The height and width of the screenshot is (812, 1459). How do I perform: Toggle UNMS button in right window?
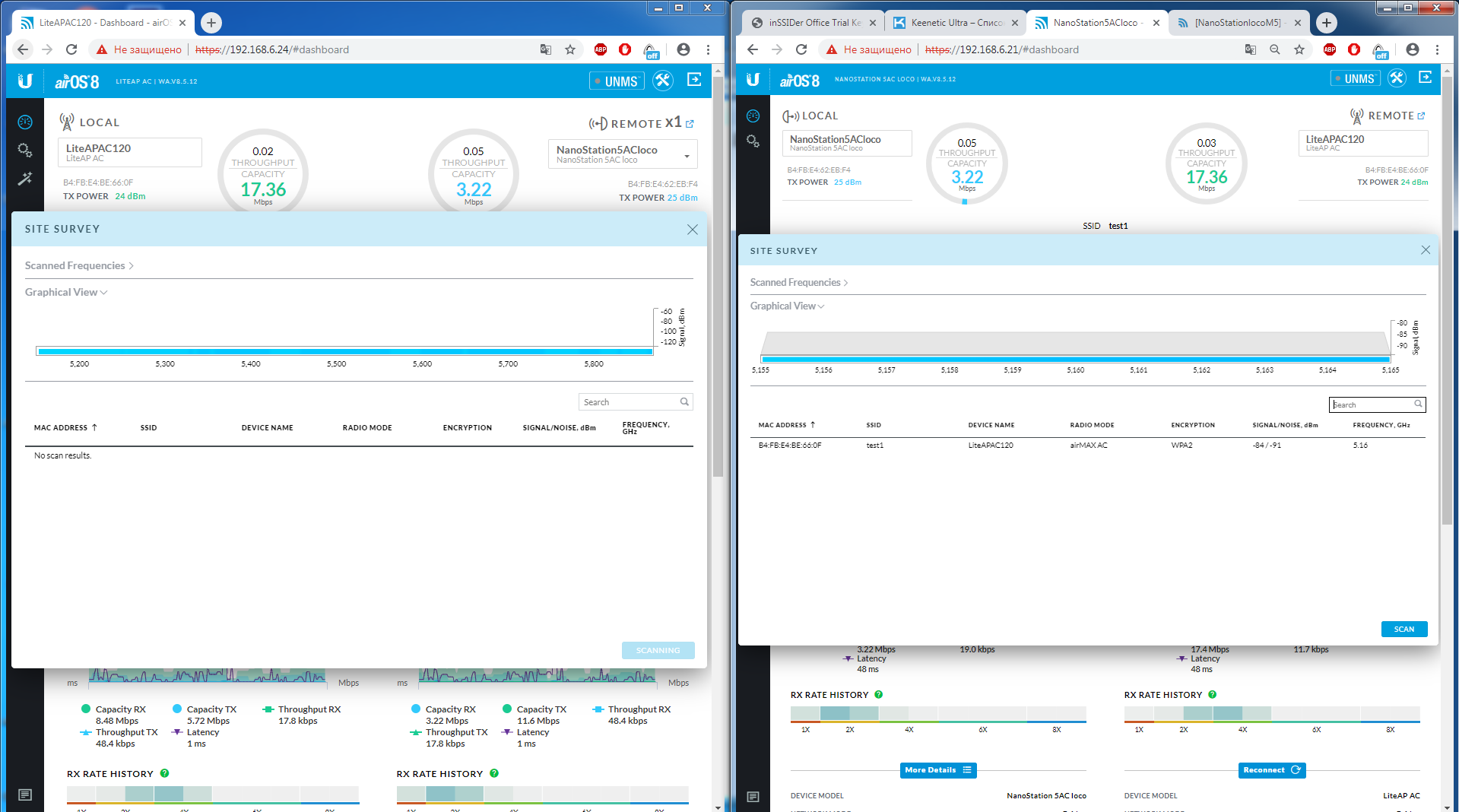[1356, 78]
